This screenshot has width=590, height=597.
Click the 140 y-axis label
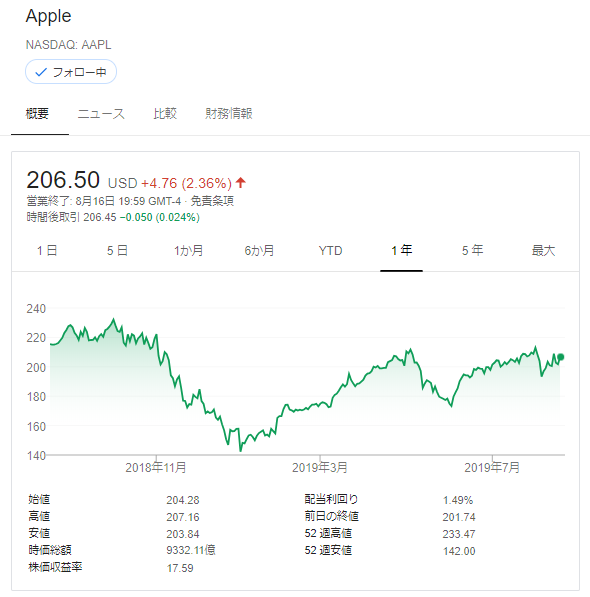tap(36, 455)
